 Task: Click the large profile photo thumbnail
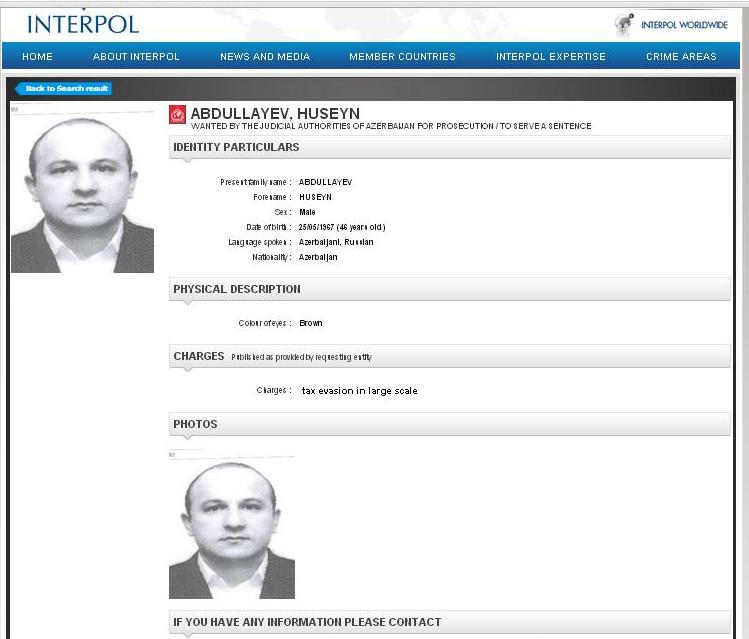point(82,193)
